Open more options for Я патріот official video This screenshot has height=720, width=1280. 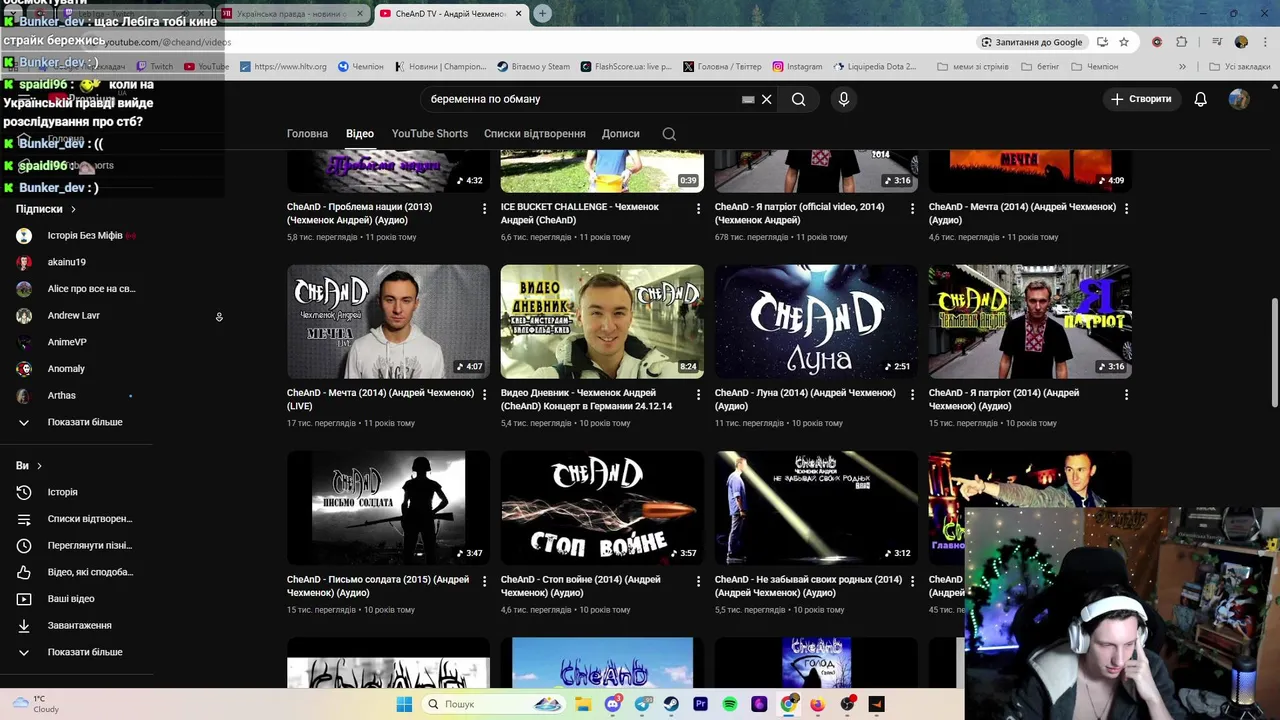(912, 208)
